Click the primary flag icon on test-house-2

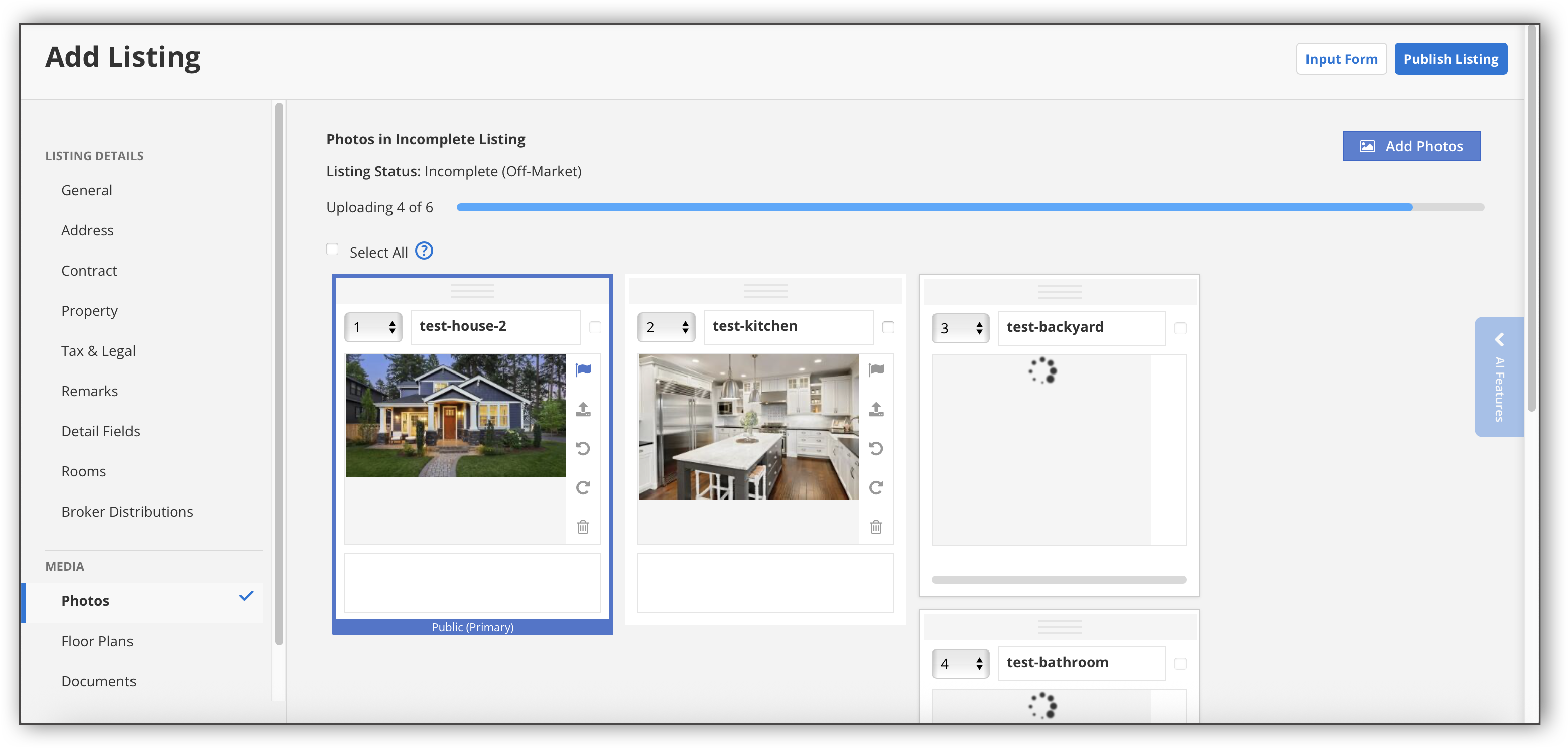(x=583, y=369)
